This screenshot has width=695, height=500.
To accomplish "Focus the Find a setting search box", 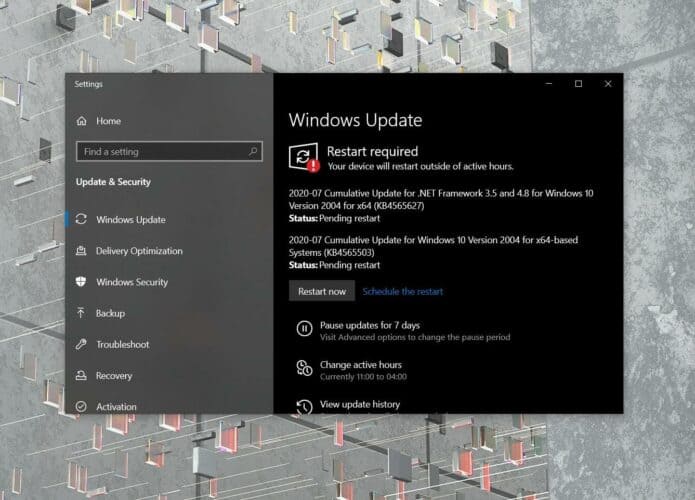I will click(x=169, y=152).
